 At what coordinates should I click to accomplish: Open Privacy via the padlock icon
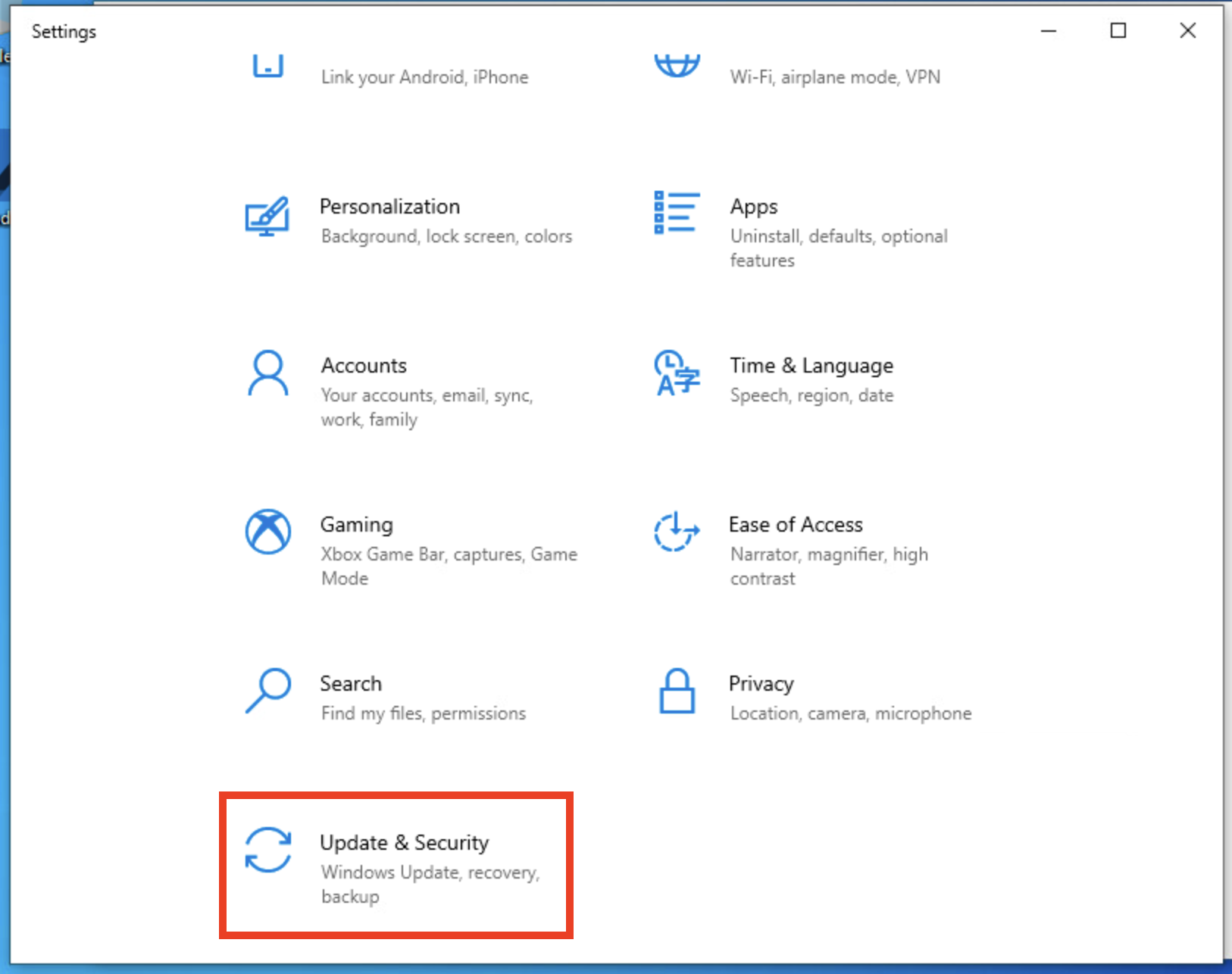tap(677, 691)
